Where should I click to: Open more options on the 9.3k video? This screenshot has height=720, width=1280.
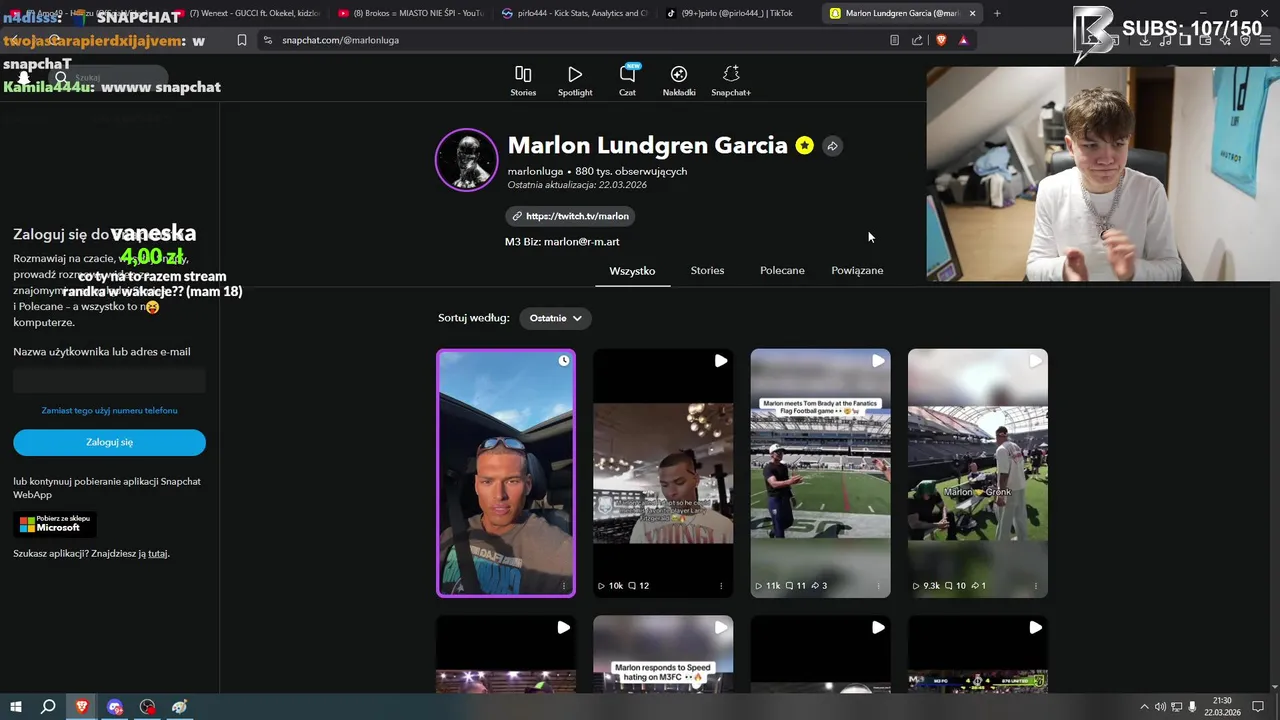pos(1035,586)
